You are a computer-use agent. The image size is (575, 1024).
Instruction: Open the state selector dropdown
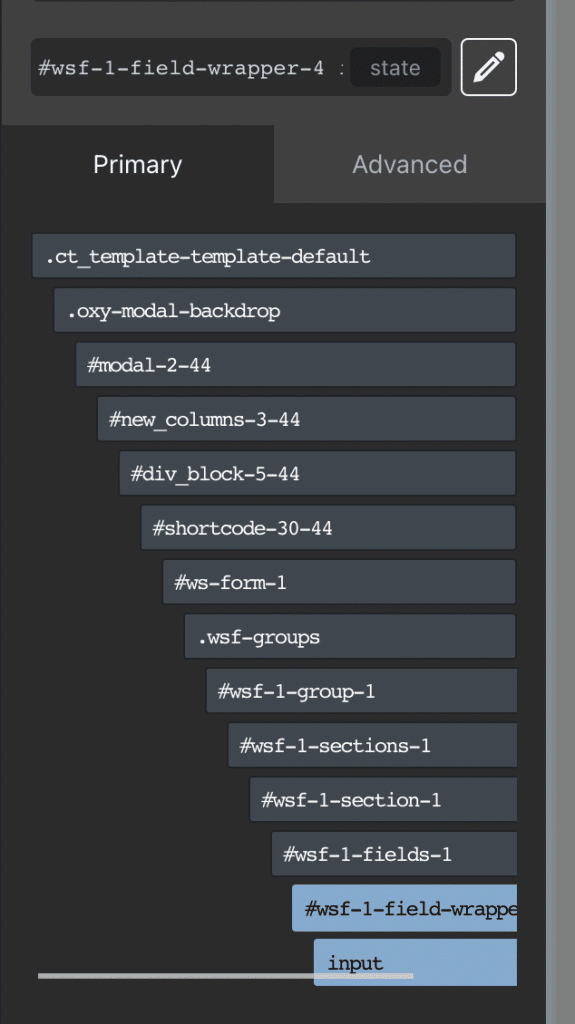395,67
